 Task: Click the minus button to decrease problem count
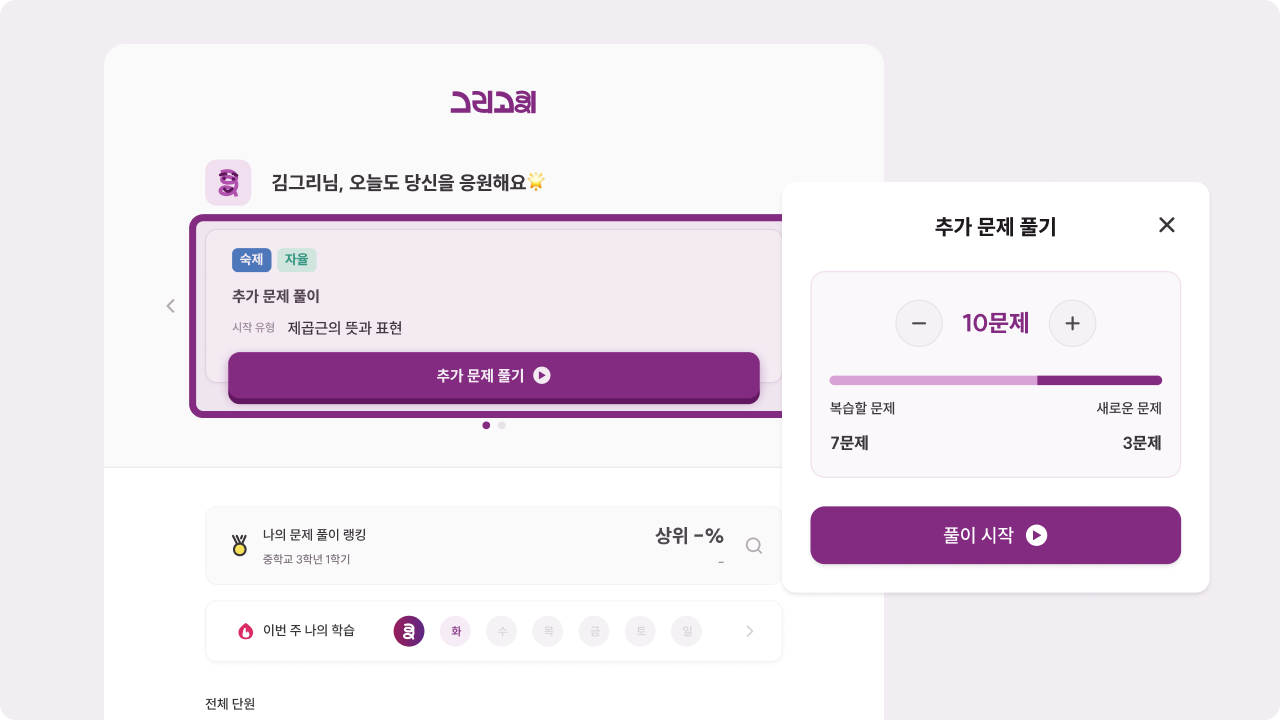(x=919, y=323)
